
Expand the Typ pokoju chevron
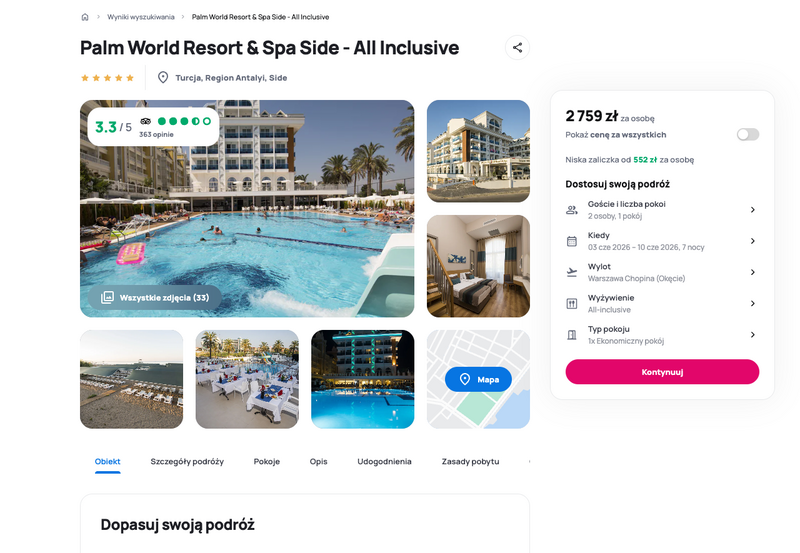coord(753,335)
